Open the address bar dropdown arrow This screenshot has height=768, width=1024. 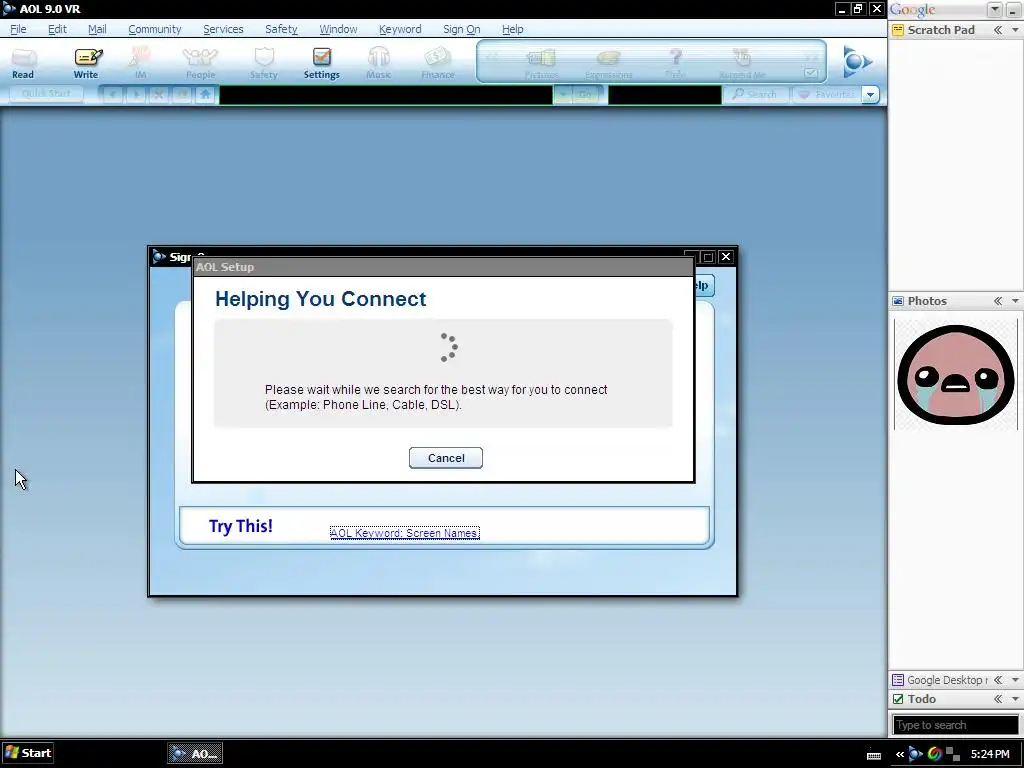[562, 95]
